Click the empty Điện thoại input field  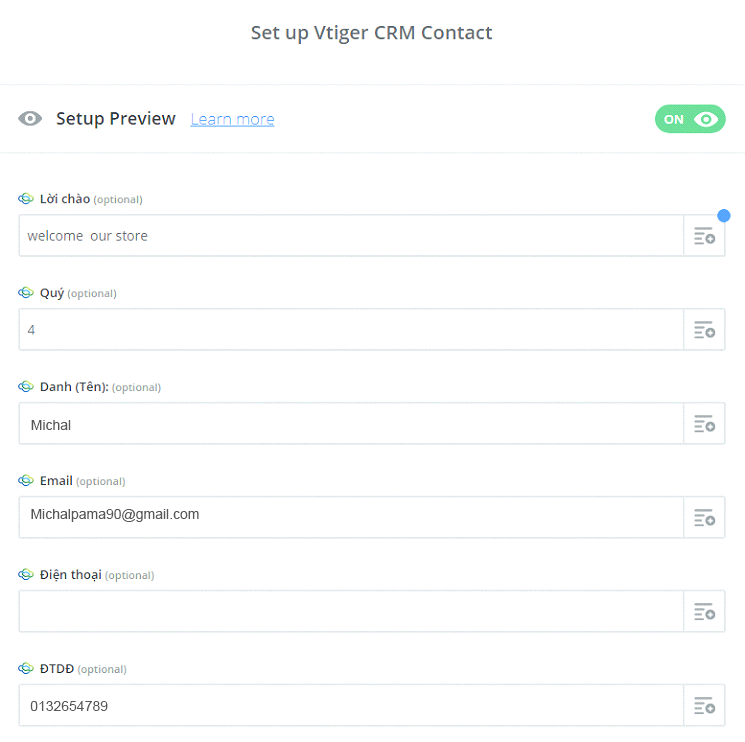pyautogui.click(x=350, y=612)
